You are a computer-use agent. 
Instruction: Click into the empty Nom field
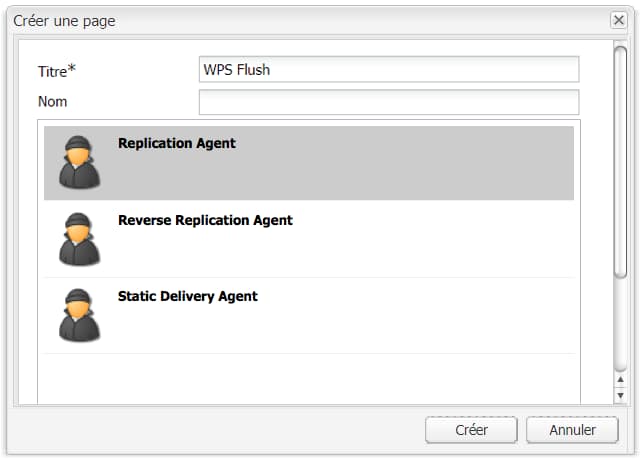pyautogui.click(x=389, y=102)
